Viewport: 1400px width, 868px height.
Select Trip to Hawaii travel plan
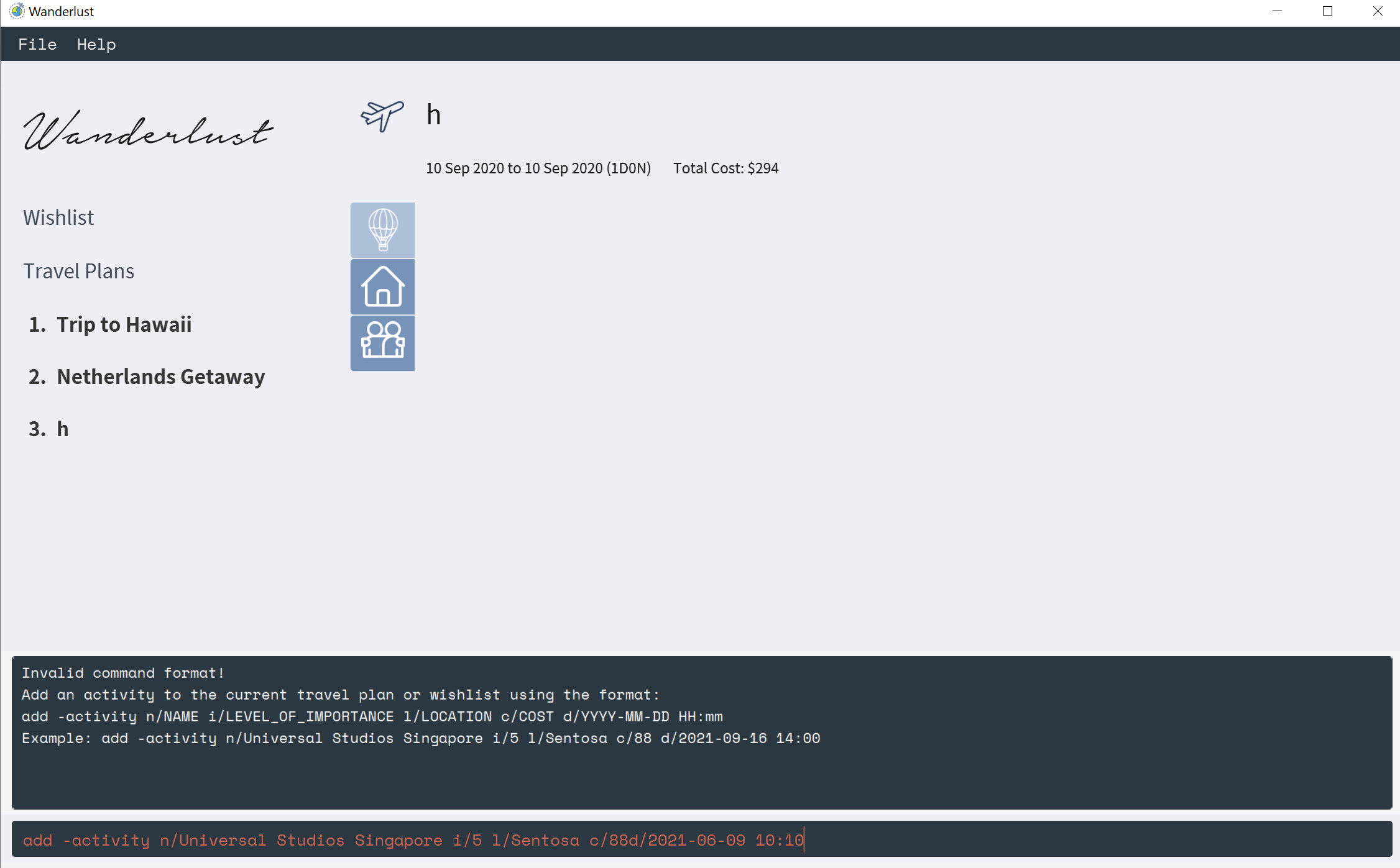[124, 324]
